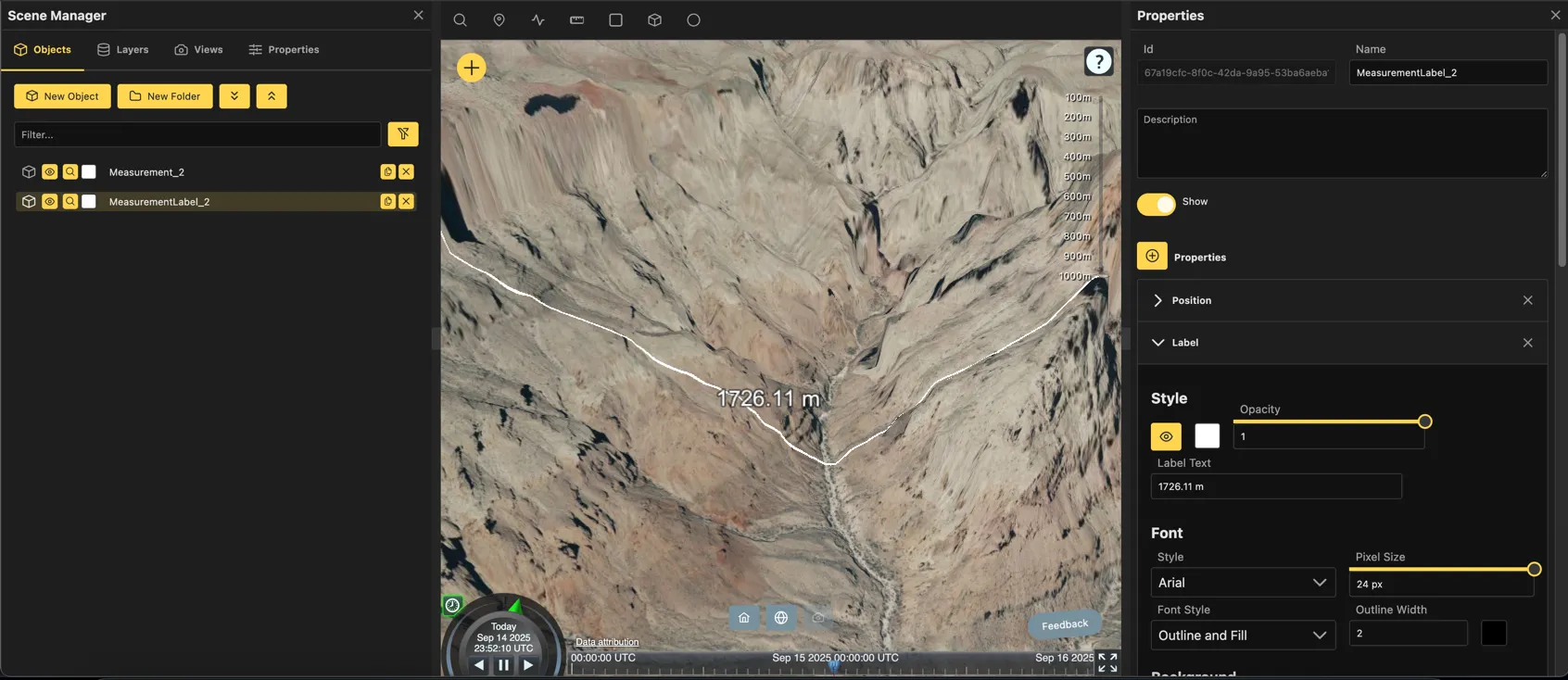Screen dimensions: 1568x680
Task: Click the home view icon on map
Action: pos(743,618)
